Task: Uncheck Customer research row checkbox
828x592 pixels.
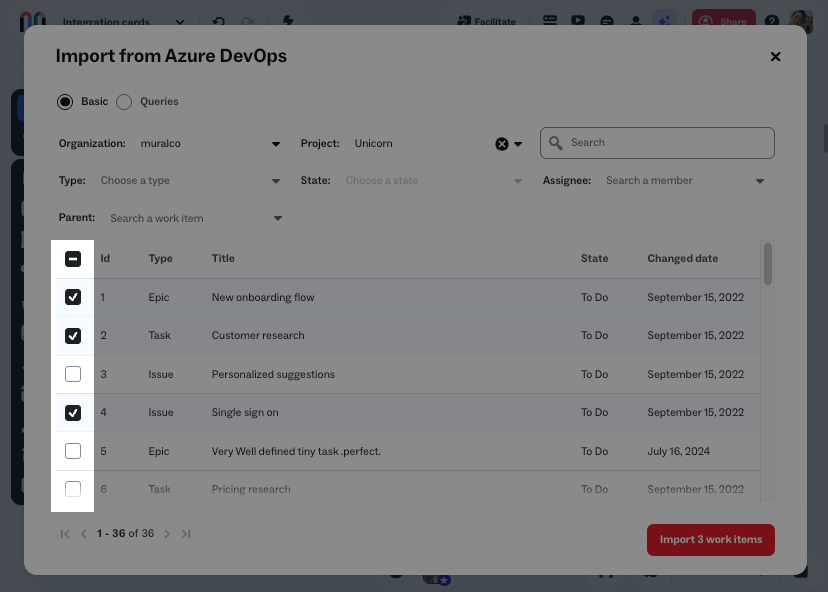Action: tap(73, 336)
